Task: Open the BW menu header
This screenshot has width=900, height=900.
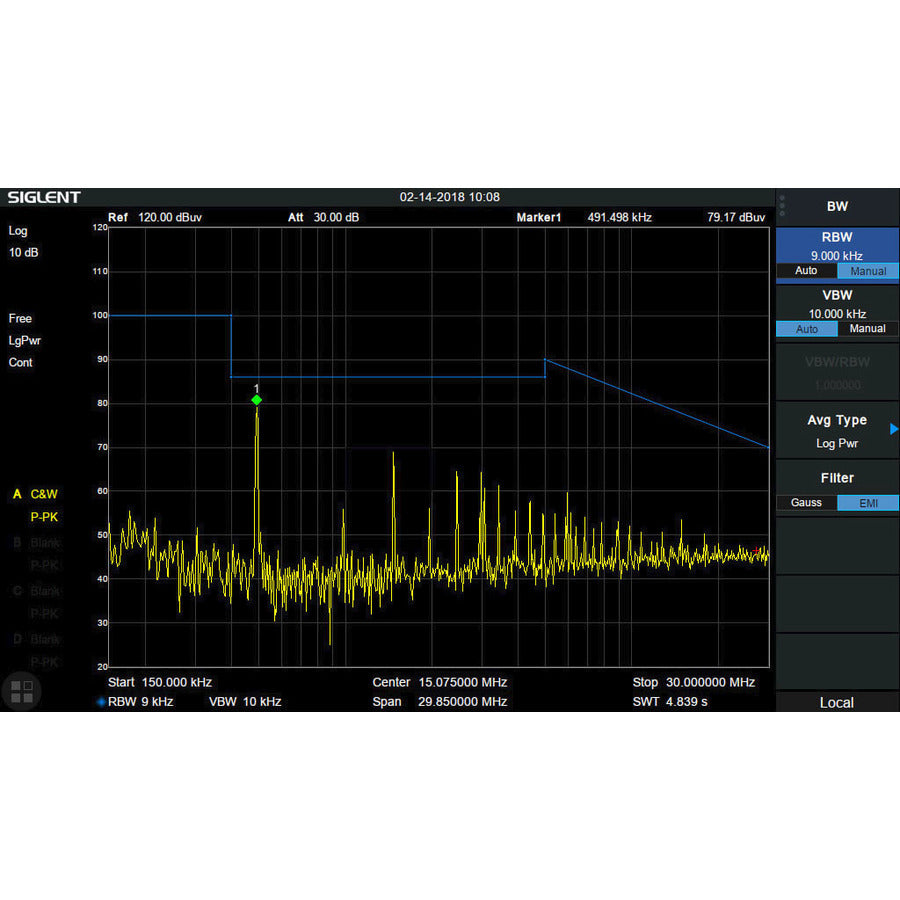Action: point(836,206)
